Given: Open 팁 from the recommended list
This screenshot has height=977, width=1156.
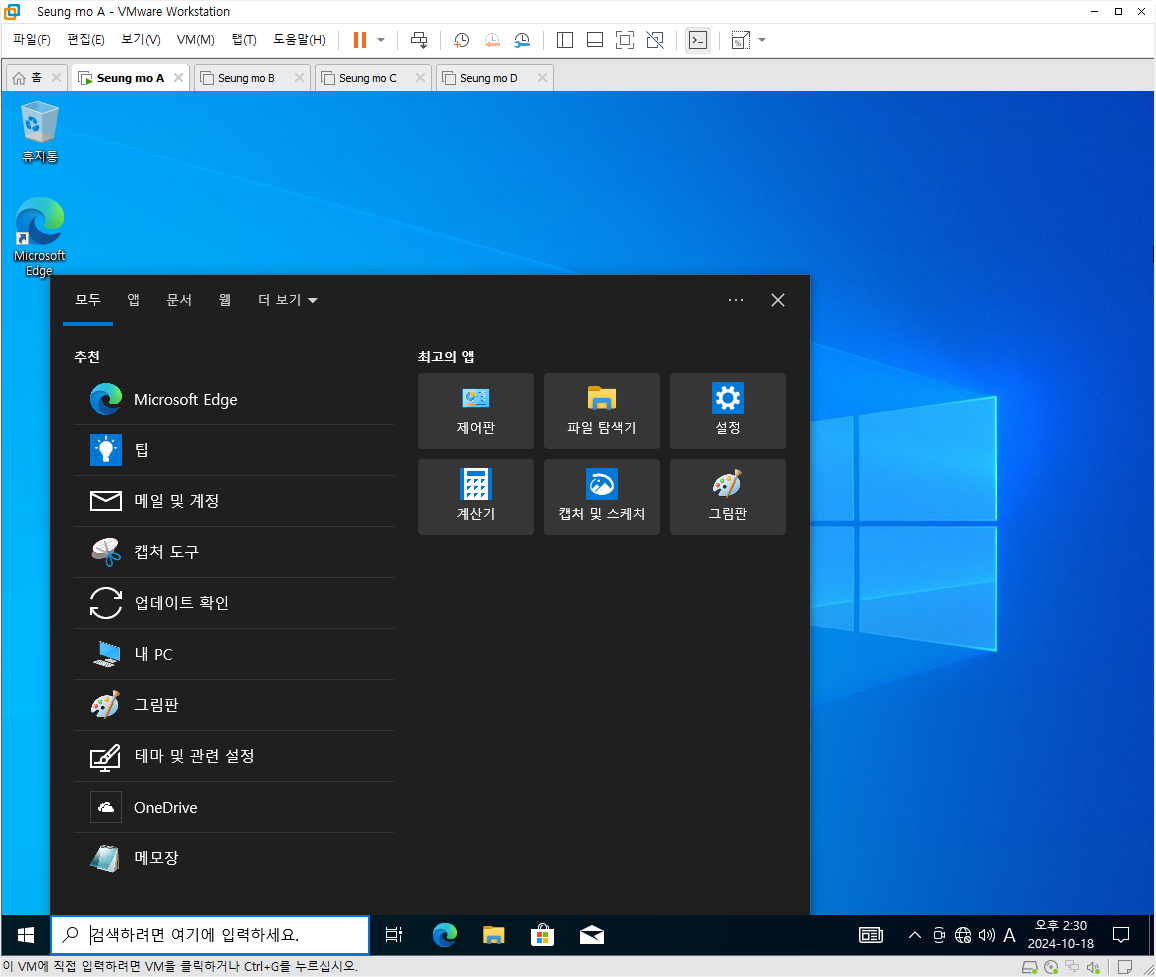Looking at the screenshot, I should 234,451.
